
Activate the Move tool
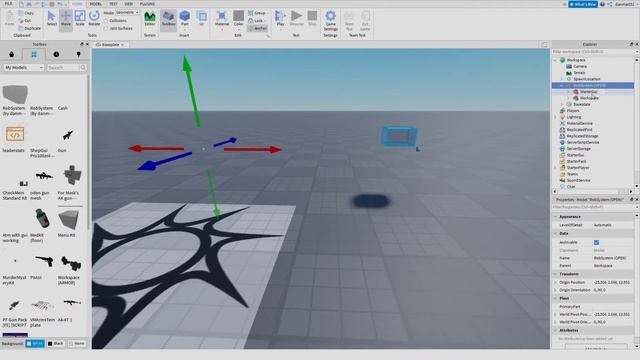[66, 18]
